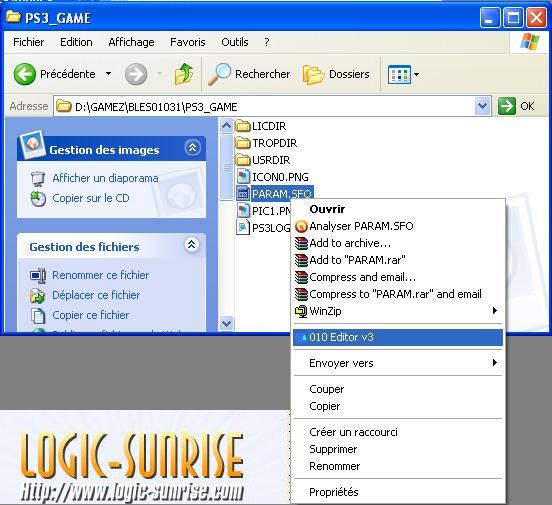Click Déplacer ce fichier link
The height and width of the screenshot is (505, 552).
point(96,295)
